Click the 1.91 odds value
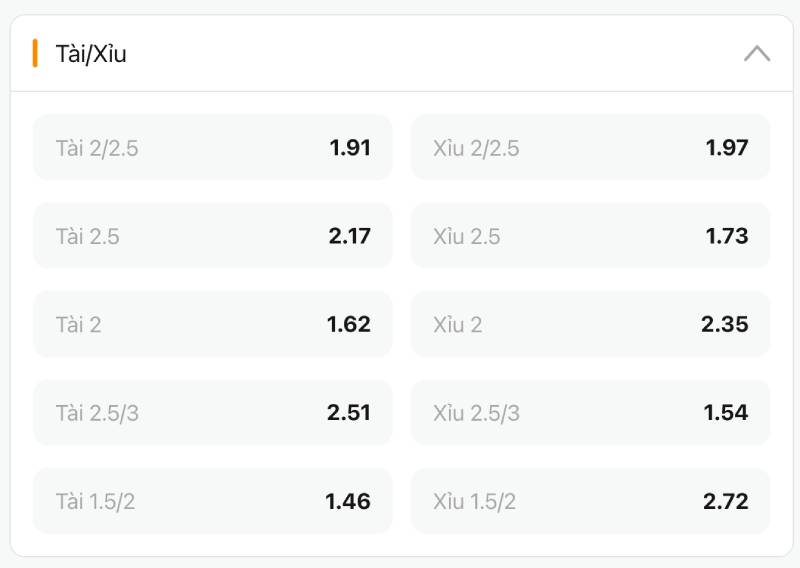800x568 pixels. (350, 148)
